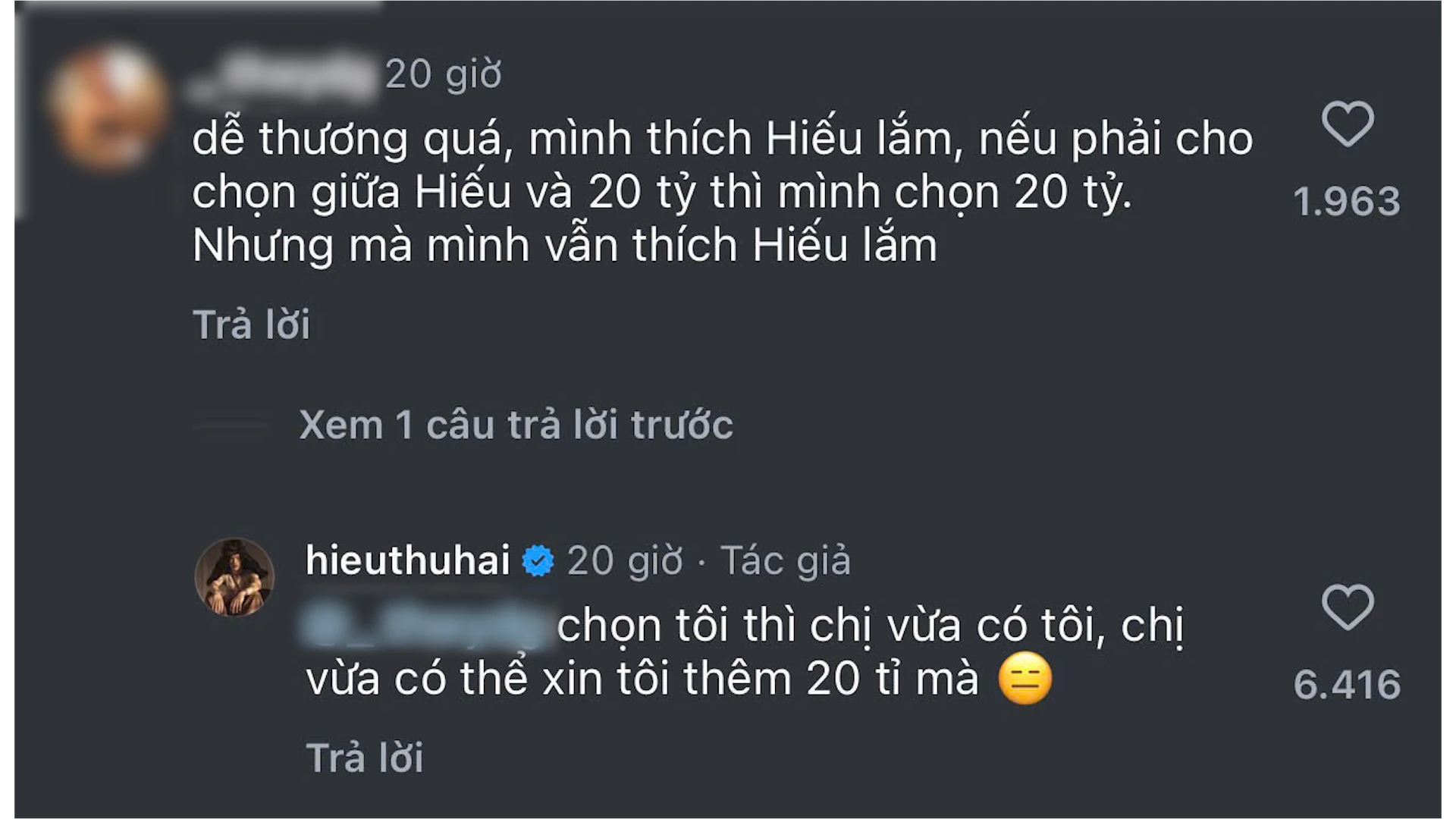This screenshot has height=819, width=1456.
Task: Open the blurred commenter's avatar
Action: [107, 107]
